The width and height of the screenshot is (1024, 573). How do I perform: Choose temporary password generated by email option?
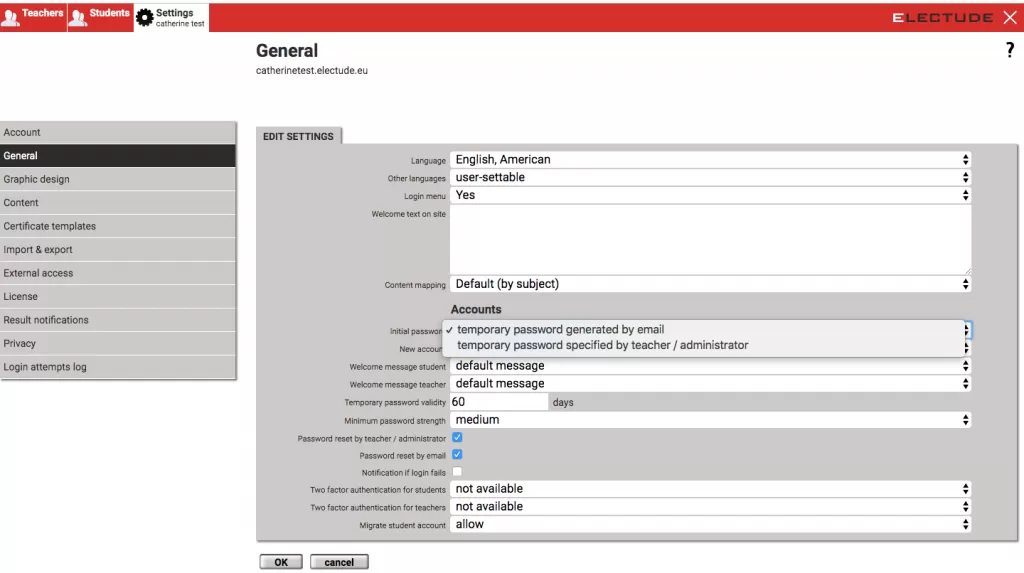pos(560,329)
